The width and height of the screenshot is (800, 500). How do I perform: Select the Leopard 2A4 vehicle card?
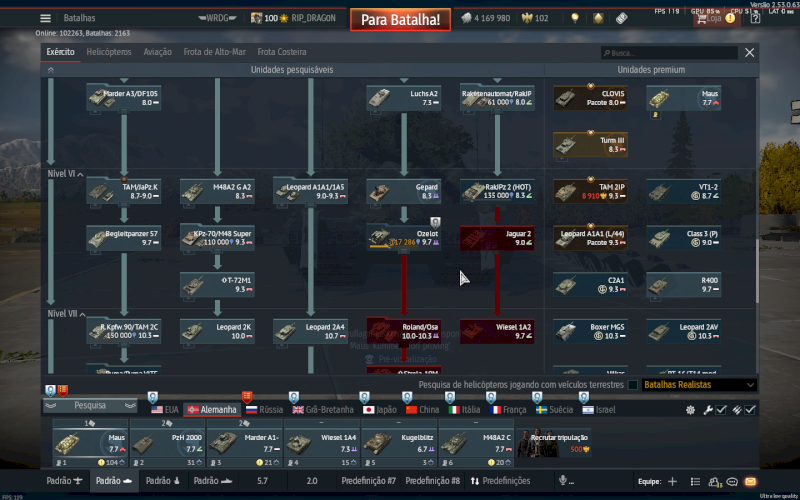point(310,331)
